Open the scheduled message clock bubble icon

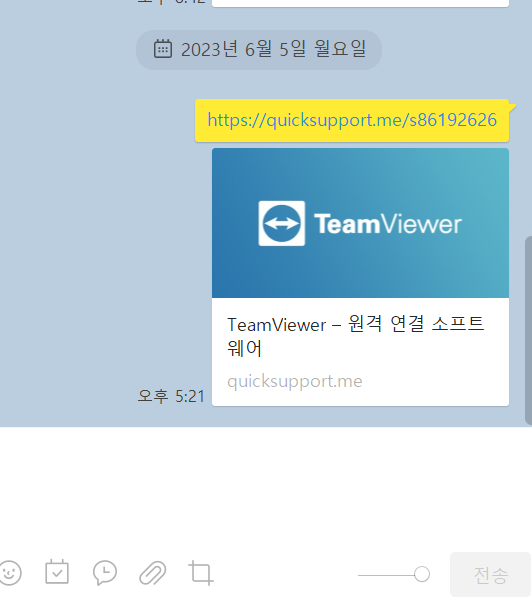click(x=105, y=573)
